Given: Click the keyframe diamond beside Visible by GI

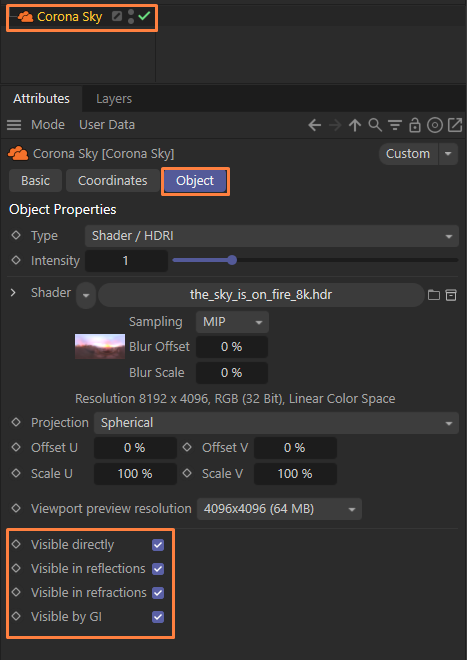Looking at the screenshot, I should pyautogui.click(x=16, y=616).
